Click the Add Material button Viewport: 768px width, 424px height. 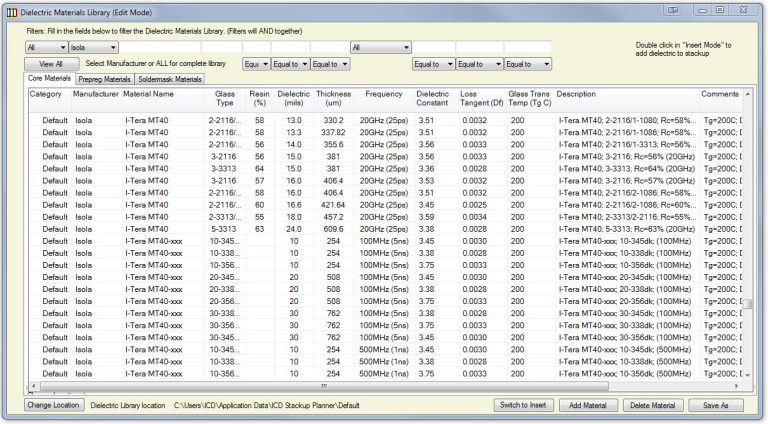click(x=588, y=405)
